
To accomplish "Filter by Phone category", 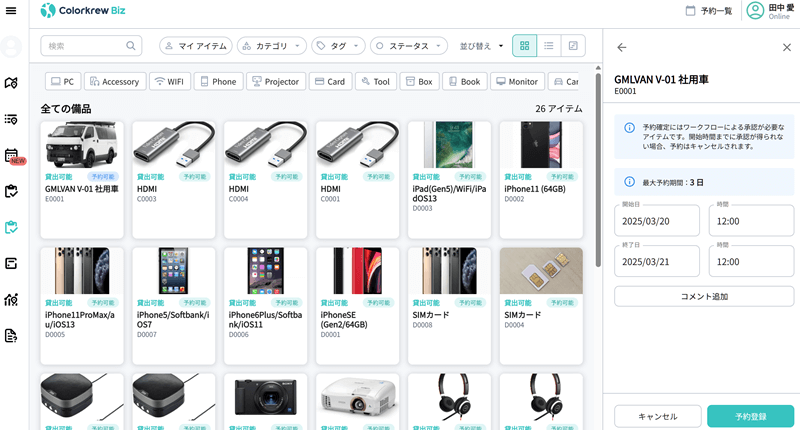I will tap(218, 82).
